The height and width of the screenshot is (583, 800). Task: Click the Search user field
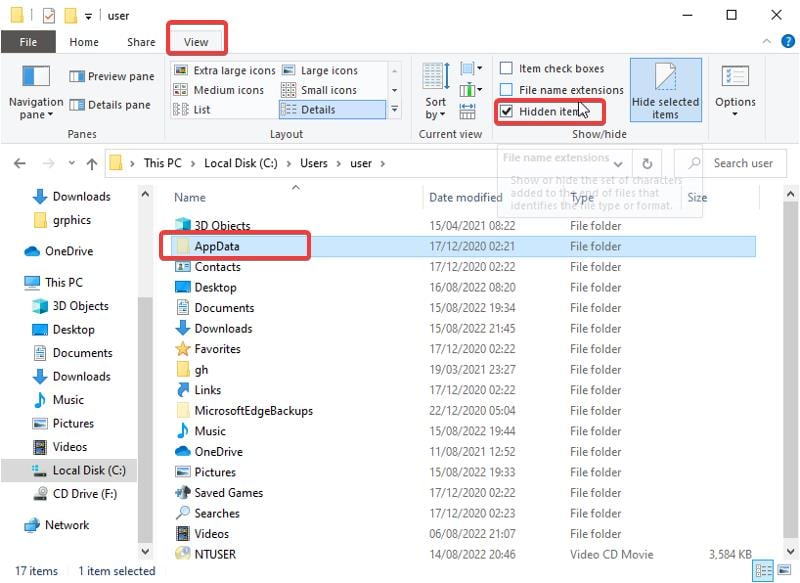[x=730, y=163]
